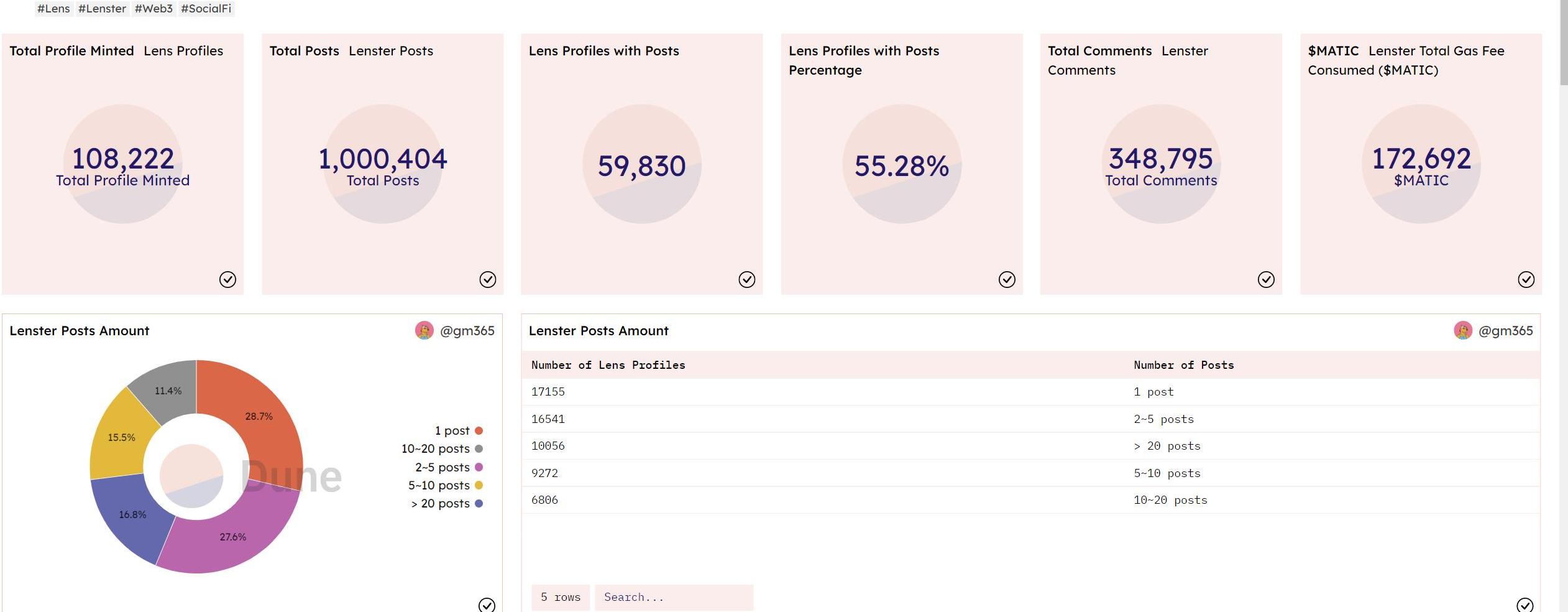This screenshot has height=612, width=1568.
Task: Click checkmark icon on Lens Profiles with Posts card
Action: pos(746,280)
